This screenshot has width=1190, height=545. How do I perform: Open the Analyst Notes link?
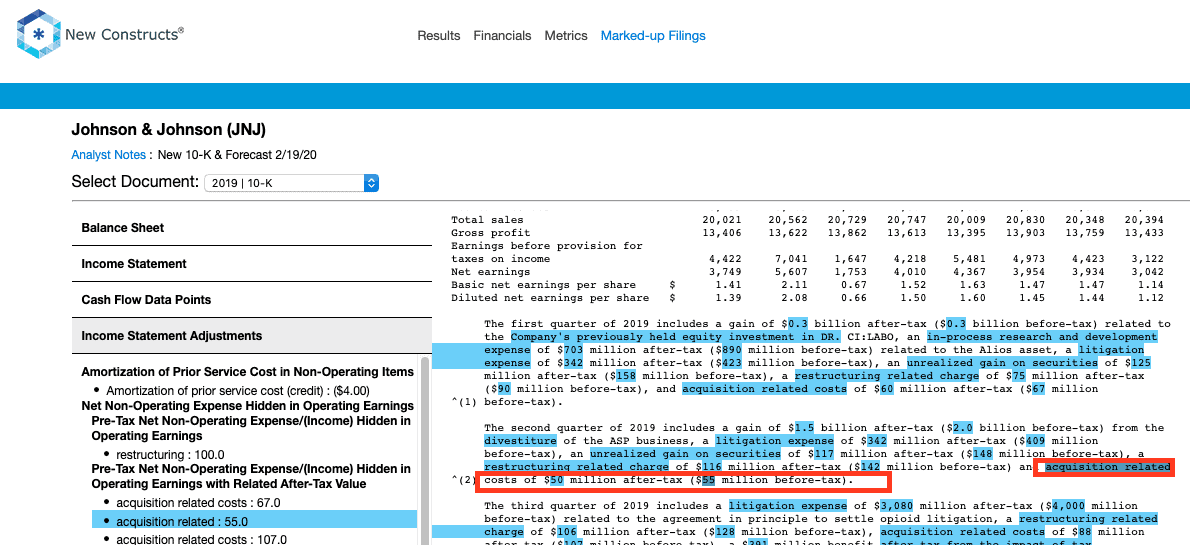coord(109,155)
